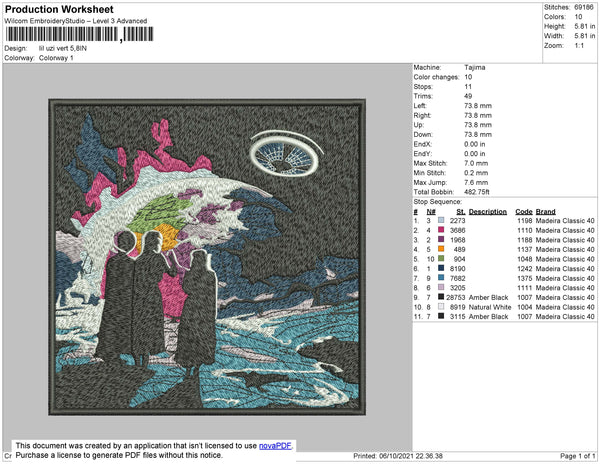The image size is (600, 464).
Task: Click the Total Bobbin value 482.75ft
Action: [477, 192]
